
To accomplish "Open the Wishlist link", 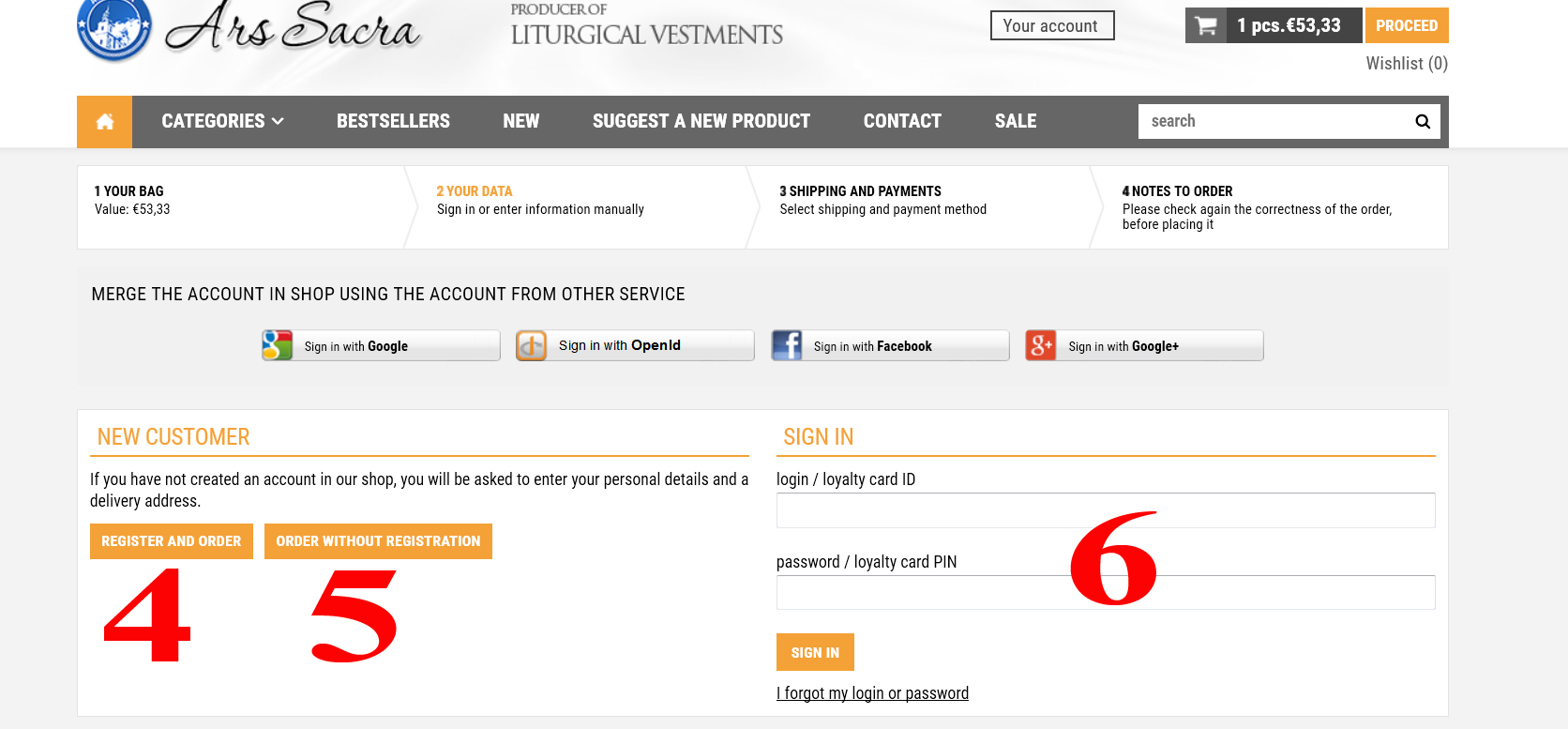I will [x=1407, y=64].
